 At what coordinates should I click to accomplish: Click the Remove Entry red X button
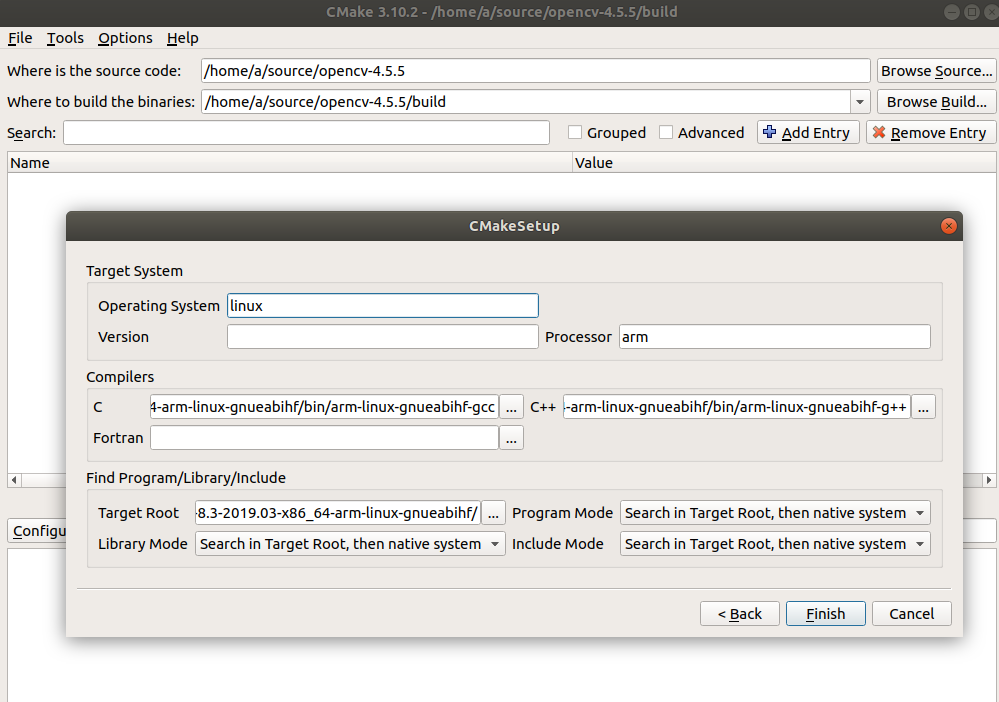pos(930,133)
